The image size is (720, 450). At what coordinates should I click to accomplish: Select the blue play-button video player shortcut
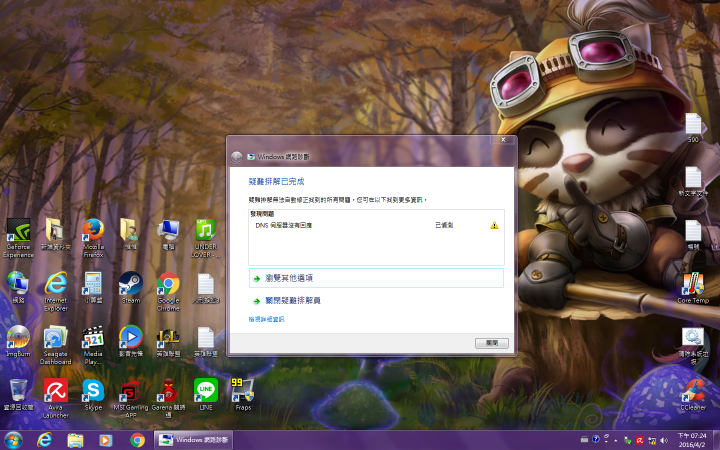(131, 341)
